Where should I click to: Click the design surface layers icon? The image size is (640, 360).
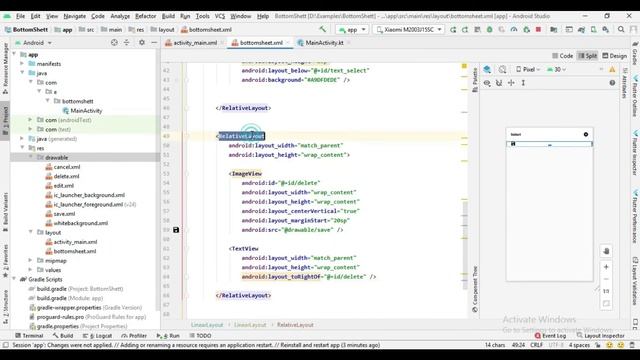[487, 69]
